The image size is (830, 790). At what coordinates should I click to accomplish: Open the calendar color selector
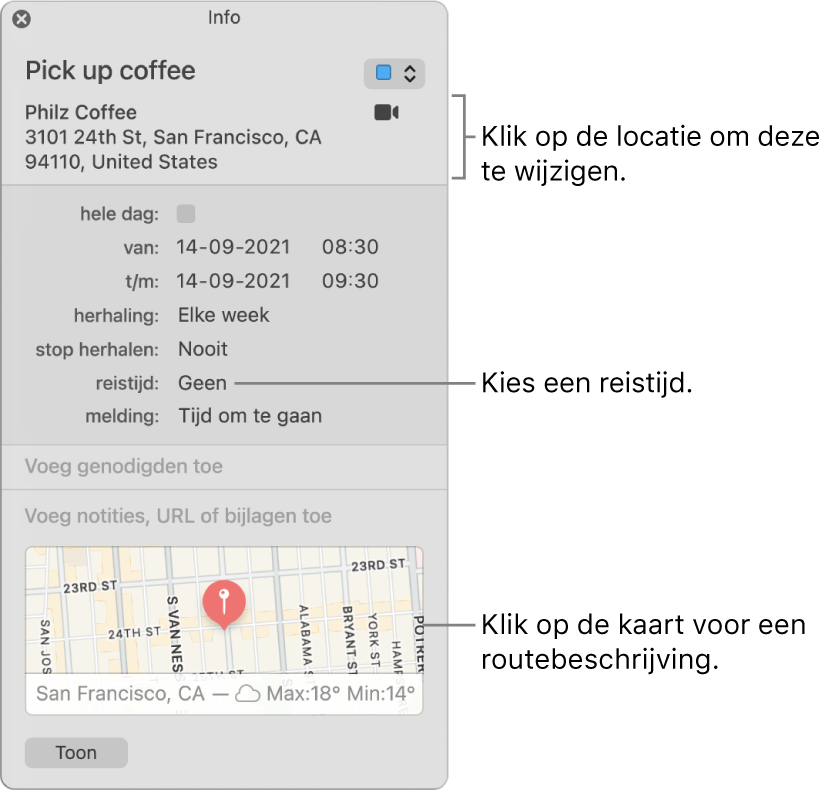point(394,72)
